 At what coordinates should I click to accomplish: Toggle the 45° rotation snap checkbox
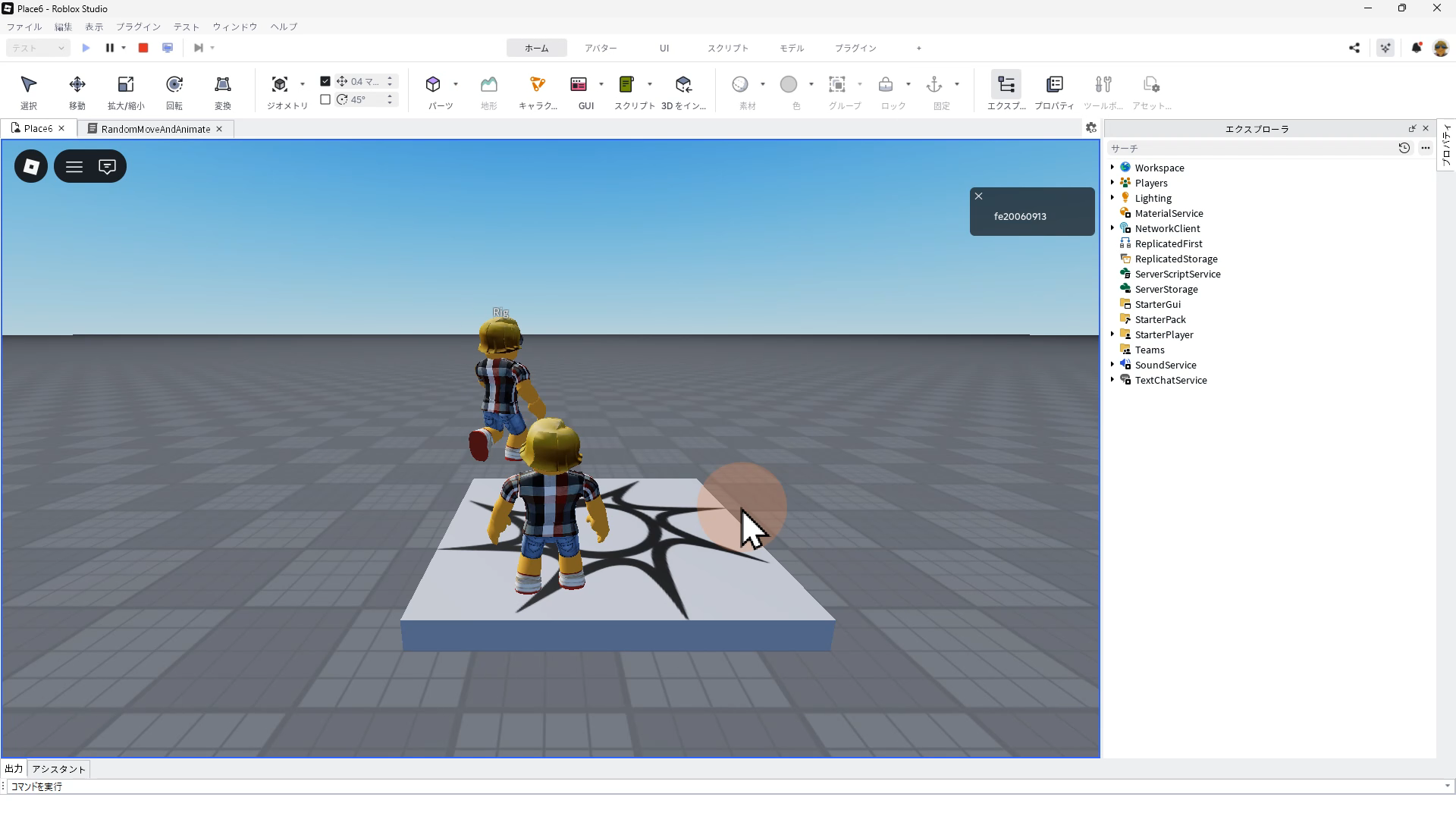click(325, 99)
